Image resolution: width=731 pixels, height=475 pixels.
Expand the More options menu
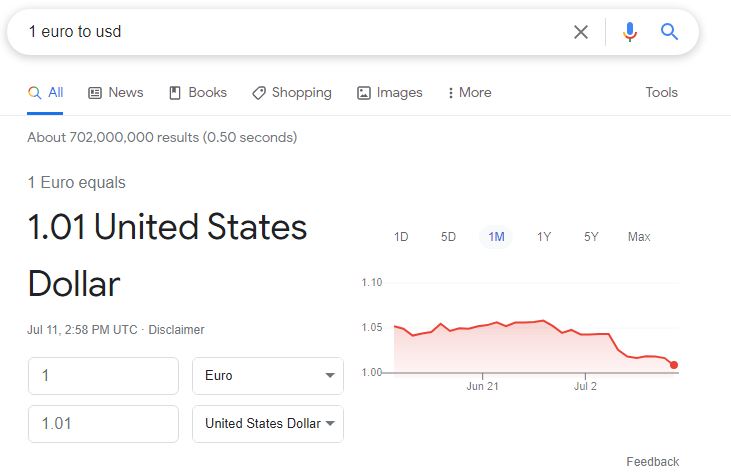click(x=470, y=92)
